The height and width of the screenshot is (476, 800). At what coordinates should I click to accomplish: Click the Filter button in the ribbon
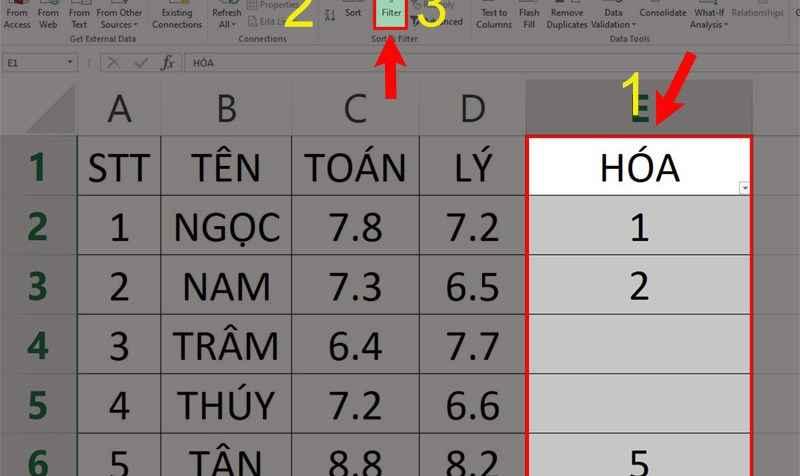[391, 13]
